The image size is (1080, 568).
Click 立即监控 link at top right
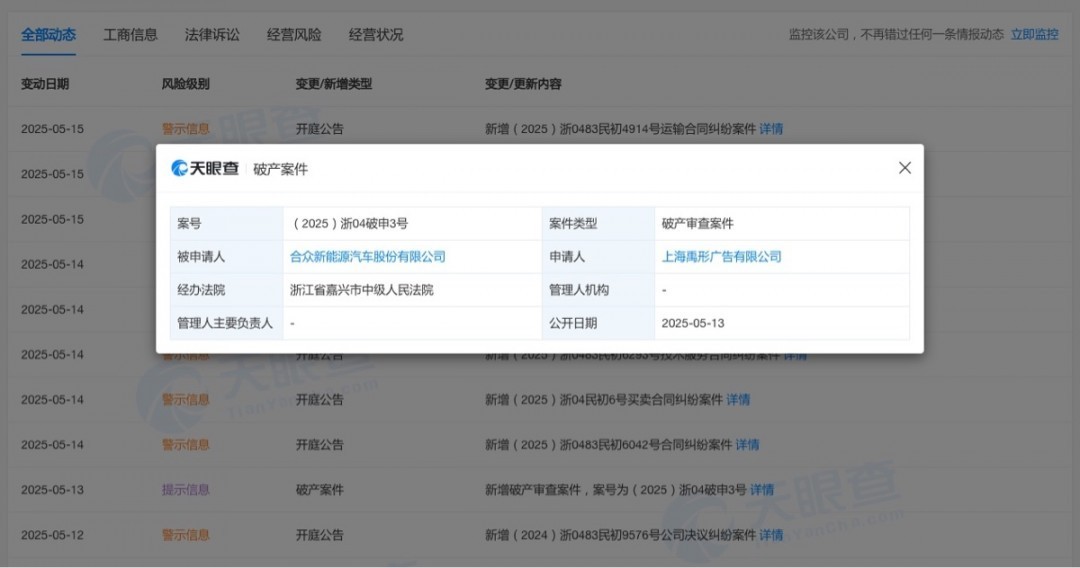[1035, 34]
